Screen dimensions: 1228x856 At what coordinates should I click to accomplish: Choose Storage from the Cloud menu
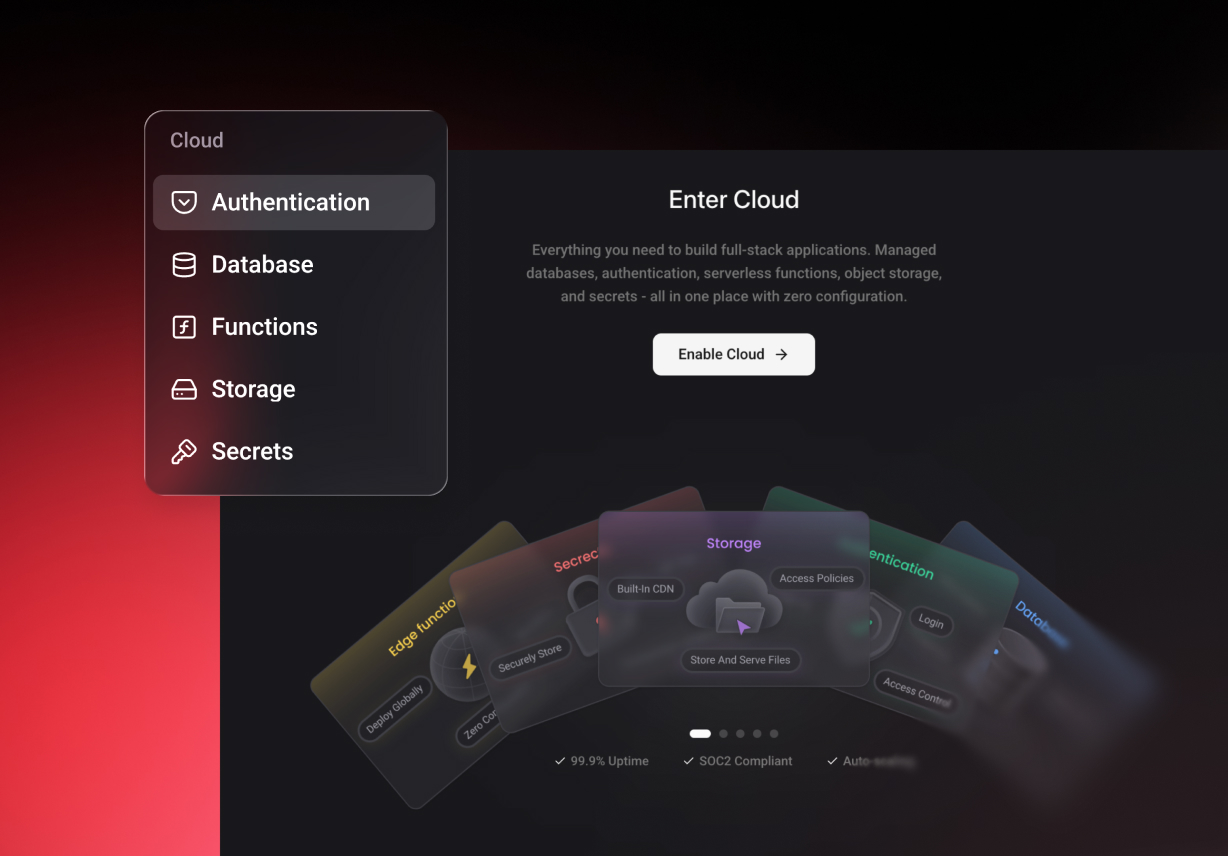point(294,389)
